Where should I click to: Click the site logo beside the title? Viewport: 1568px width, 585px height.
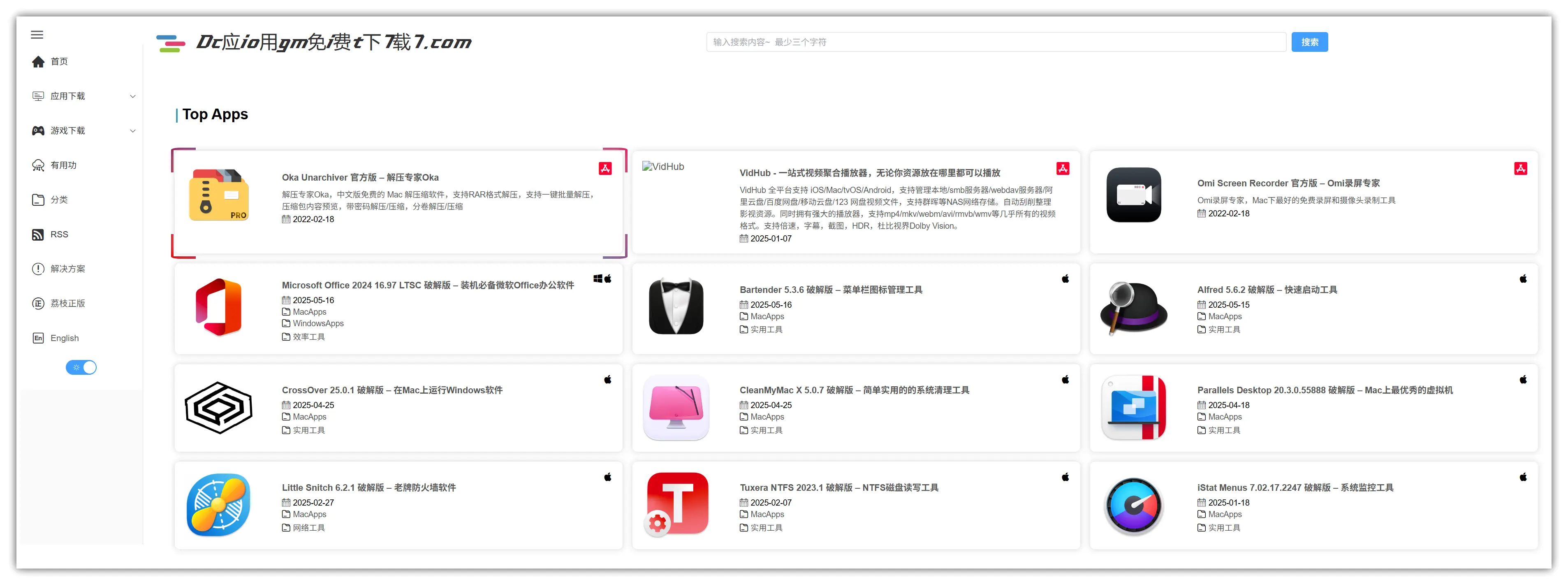click(170, 43)
